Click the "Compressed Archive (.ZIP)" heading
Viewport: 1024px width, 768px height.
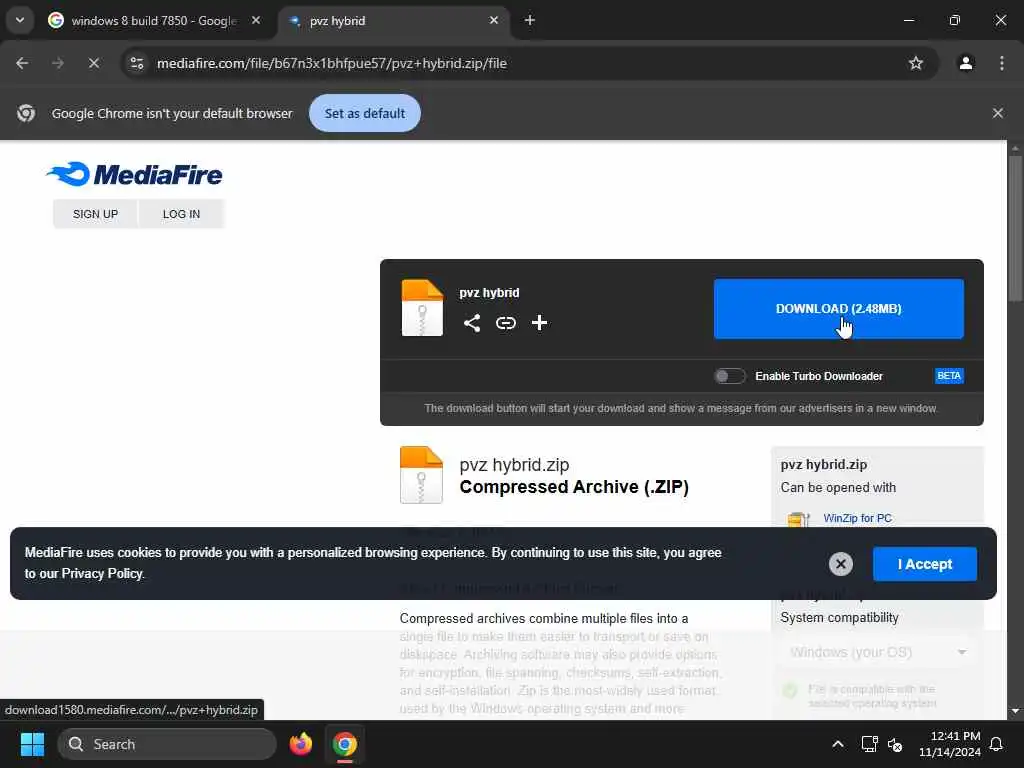(574, 487)
